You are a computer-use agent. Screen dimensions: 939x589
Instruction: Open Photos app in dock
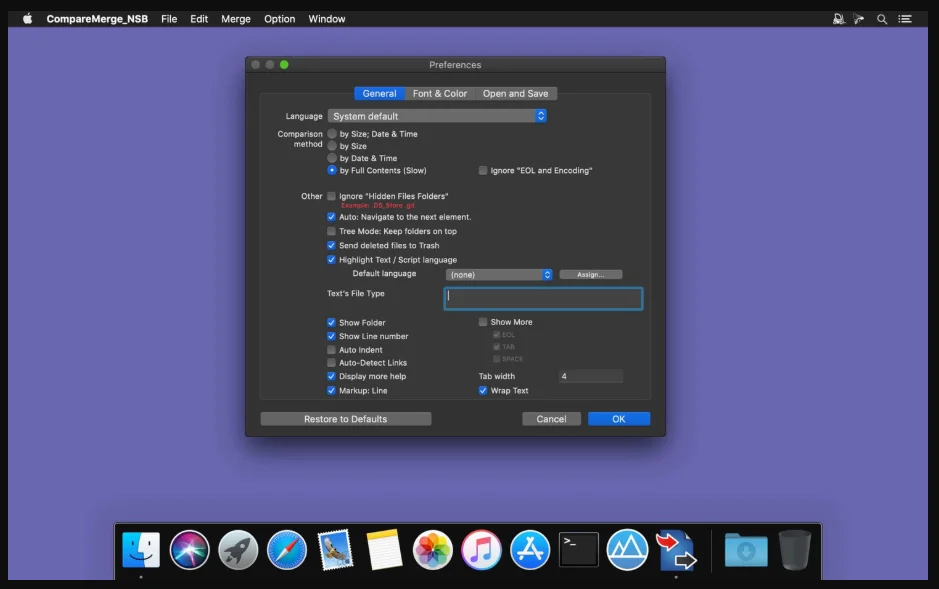432,549
